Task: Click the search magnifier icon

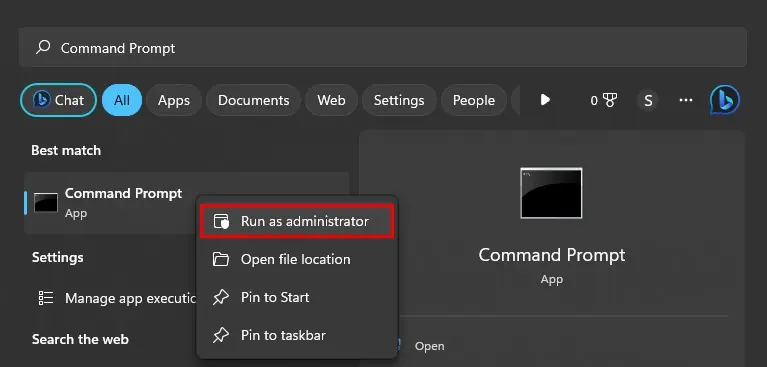Action: [44, 47]
